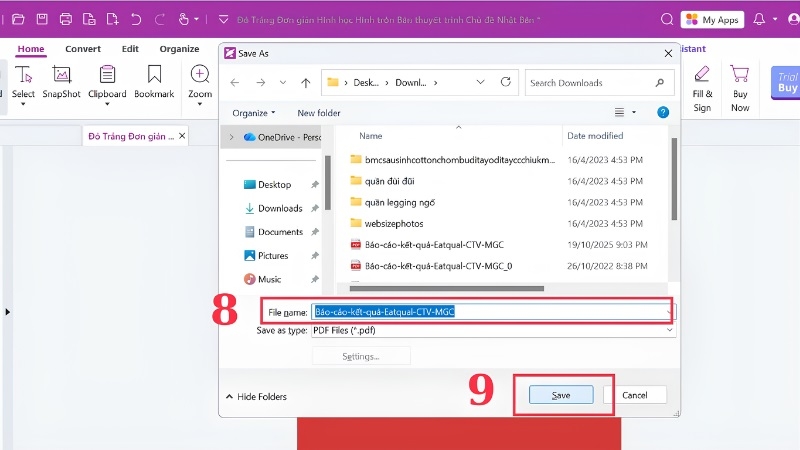Expand the OneDrive tree node
Viewport: 800px width, 450px height.
(232, 137)
